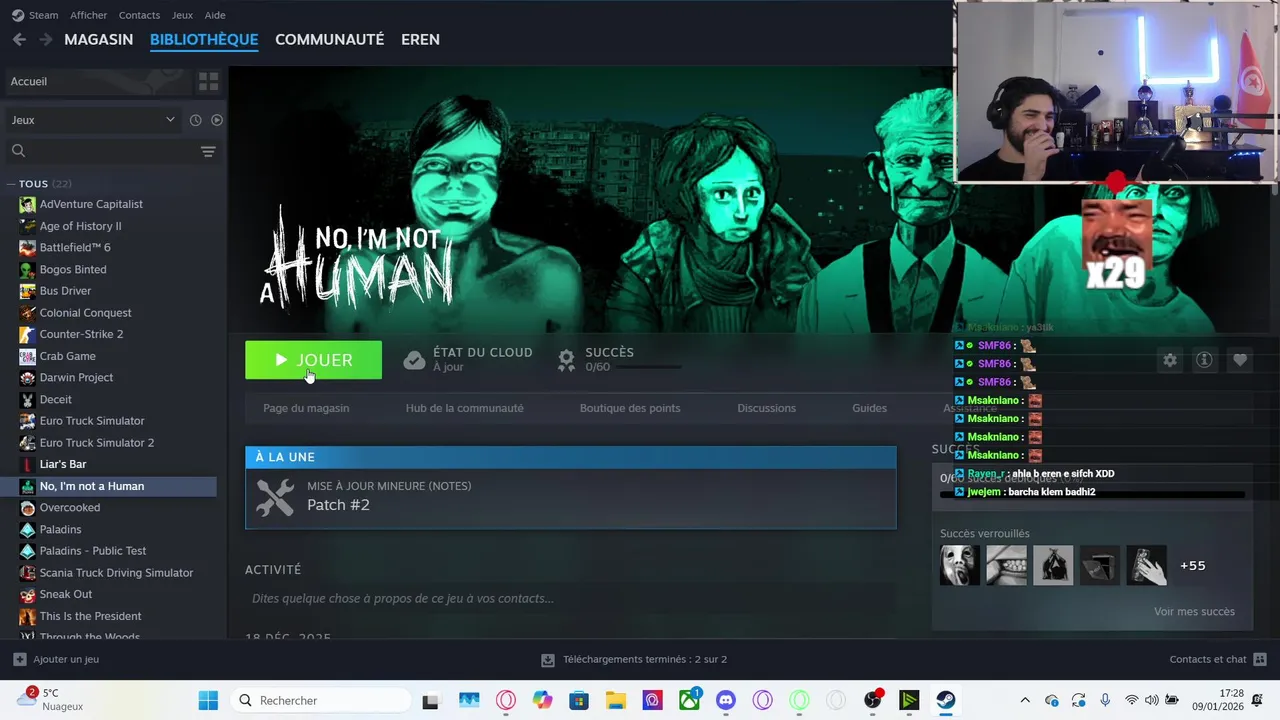Select Sneak Out game

click(66, 594)
